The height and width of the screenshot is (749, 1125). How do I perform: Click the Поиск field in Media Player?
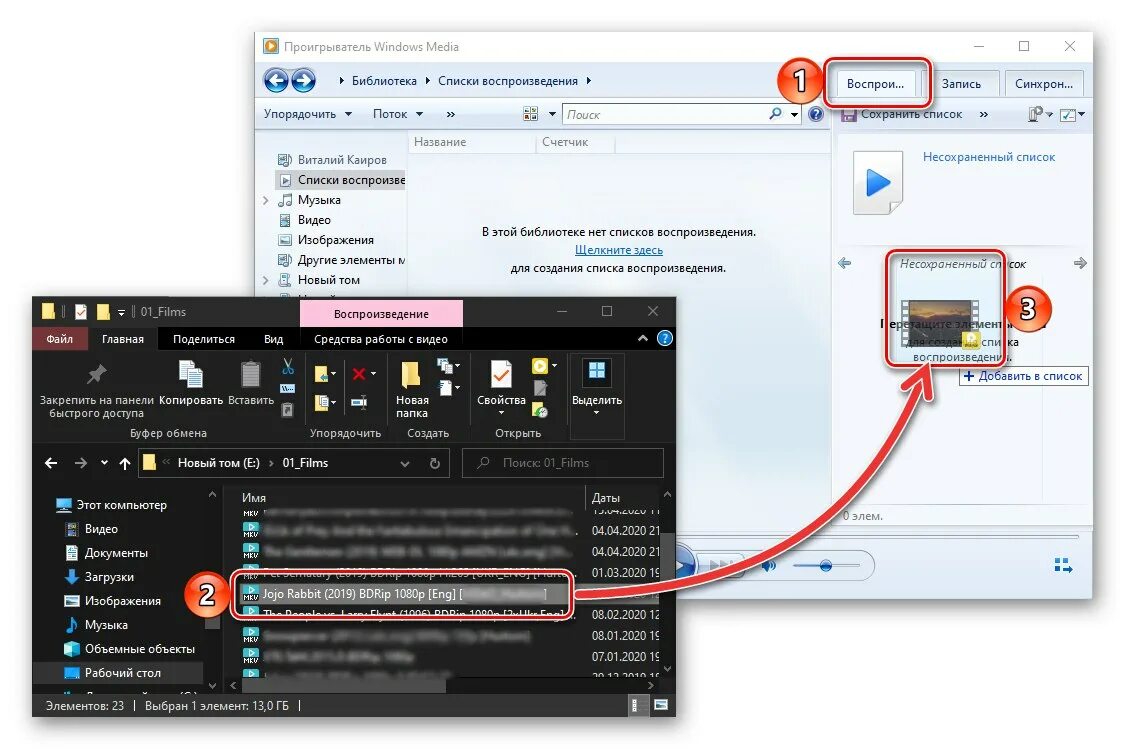pyautogui.click(x=664, y=114)
